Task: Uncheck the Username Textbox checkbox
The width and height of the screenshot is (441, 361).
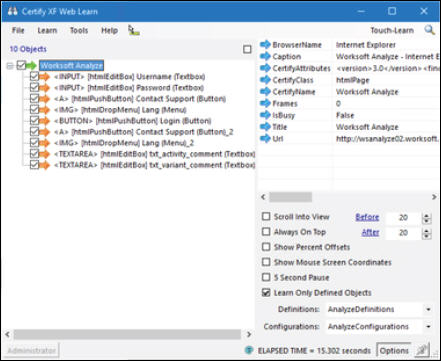Action: tap(34, 76)
